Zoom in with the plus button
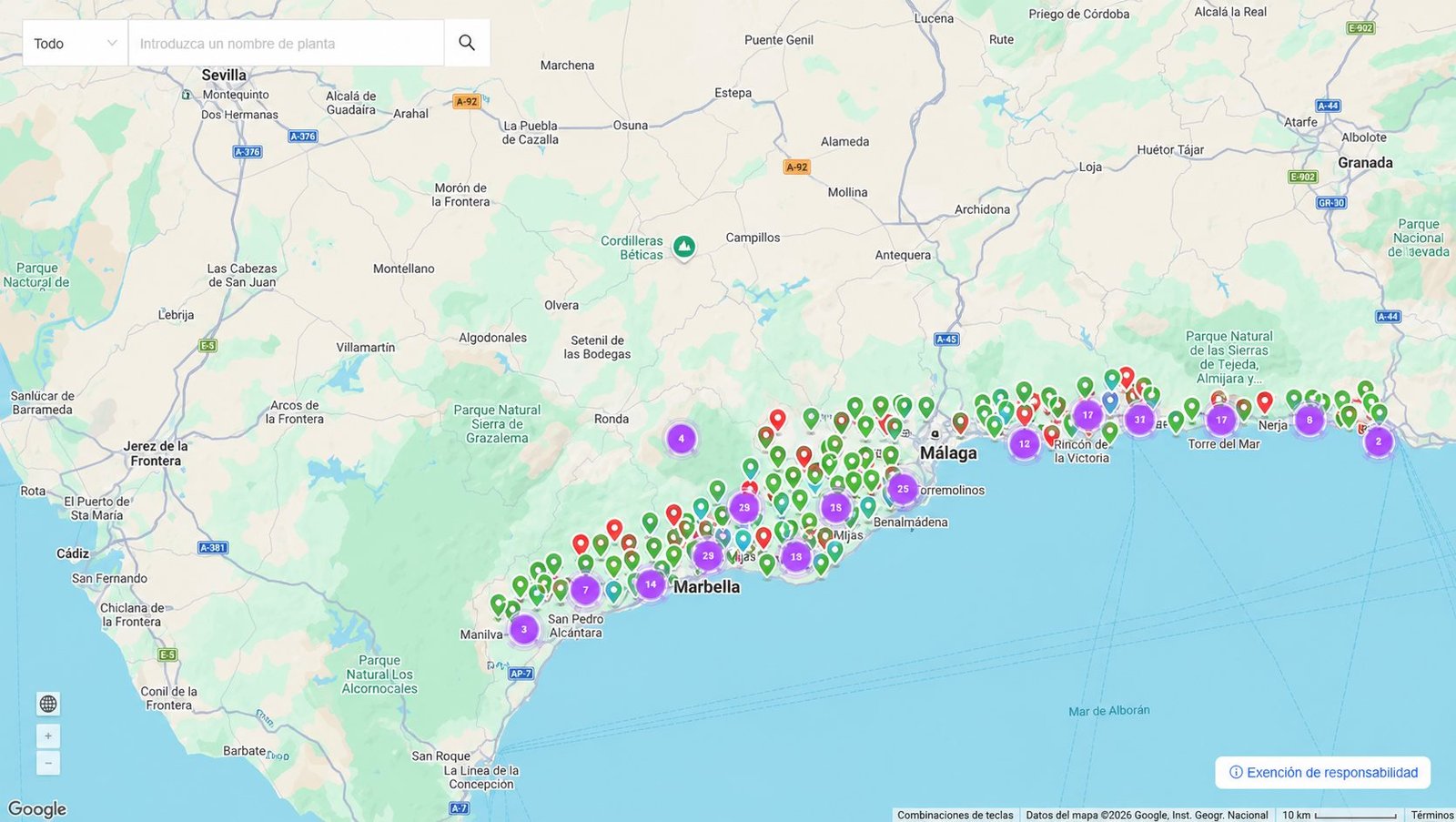The image size is (1456, 822). click(x=48, y=736)
